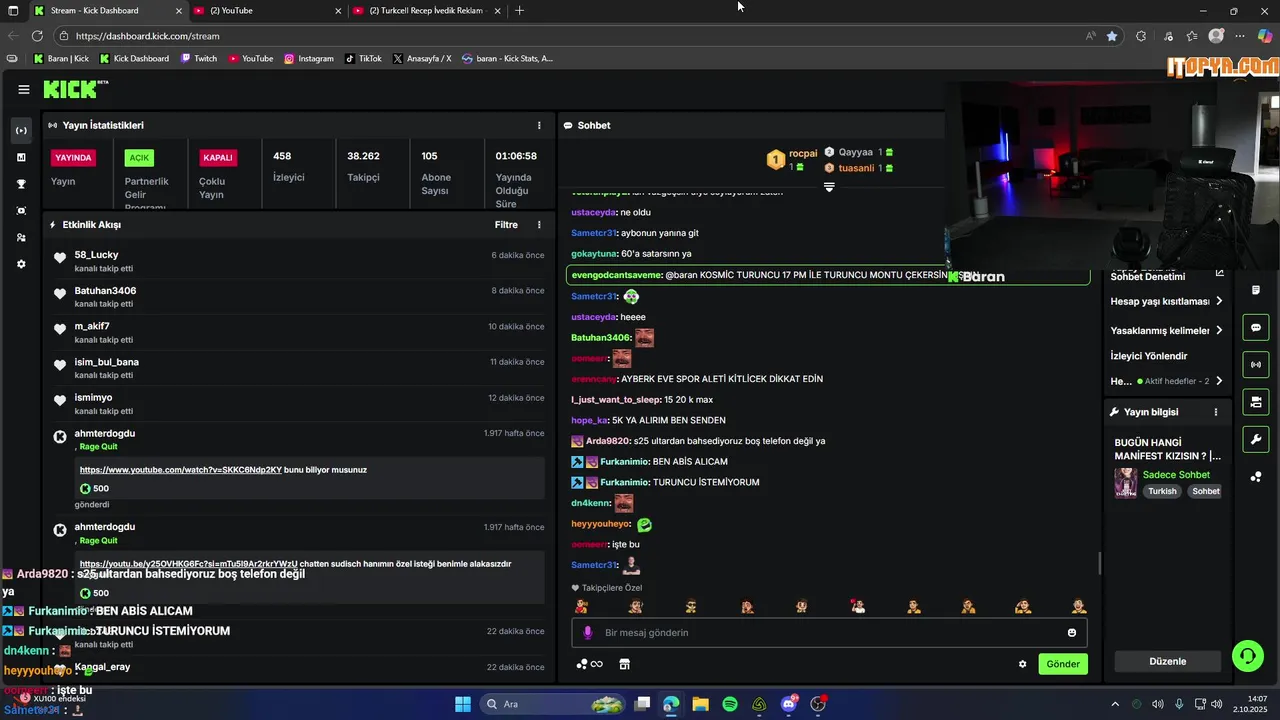Click the green headset support button
Image resolution: width=1280 pixels, height=720 pixels.
tap(1247, 656)
